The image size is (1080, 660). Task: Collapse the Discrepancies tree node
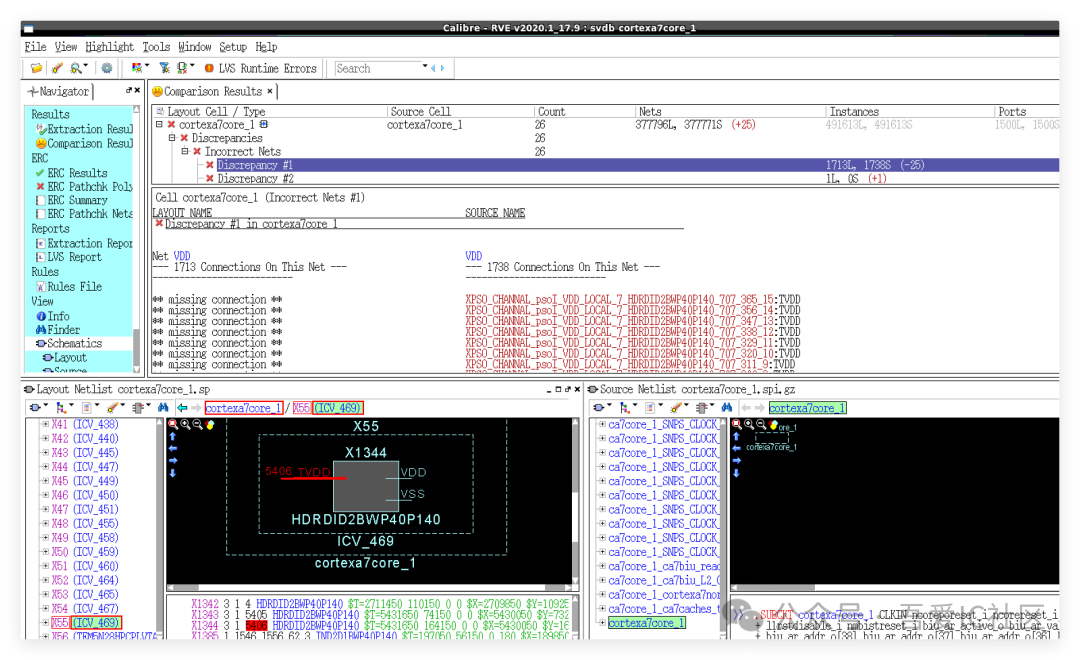[x=172, y=138]
